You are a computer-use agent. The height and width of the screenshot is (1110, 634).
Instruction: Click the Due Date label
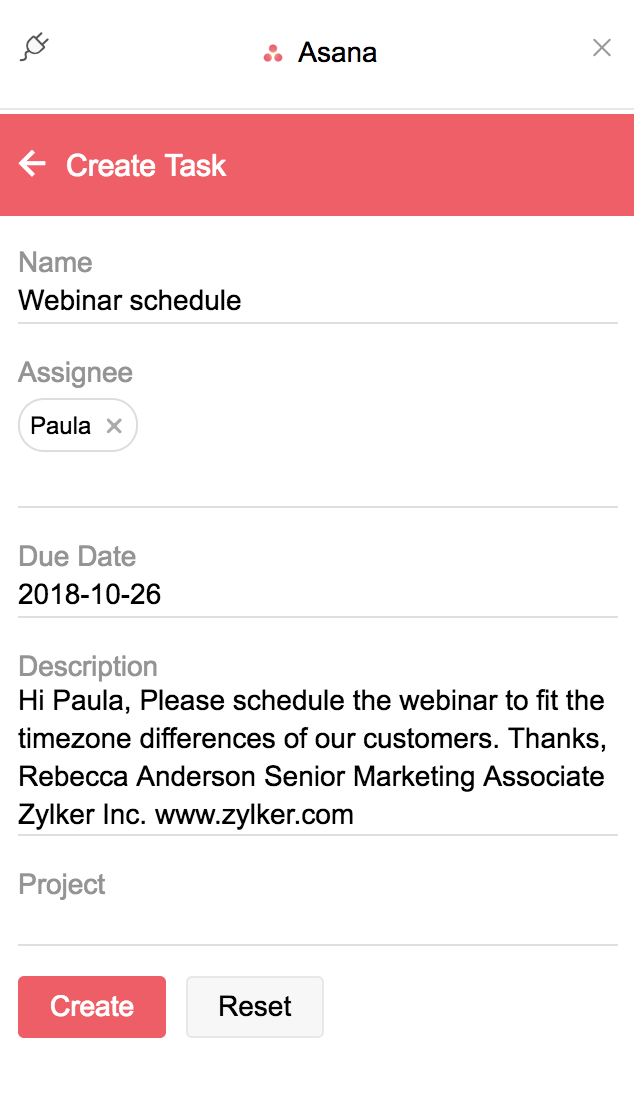pyautogui.click(x=77, y=556)
